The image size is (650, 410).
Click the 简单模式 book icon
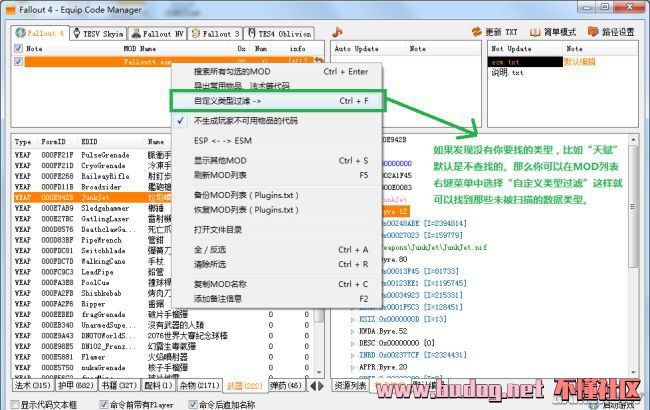[x=535, y=32]
